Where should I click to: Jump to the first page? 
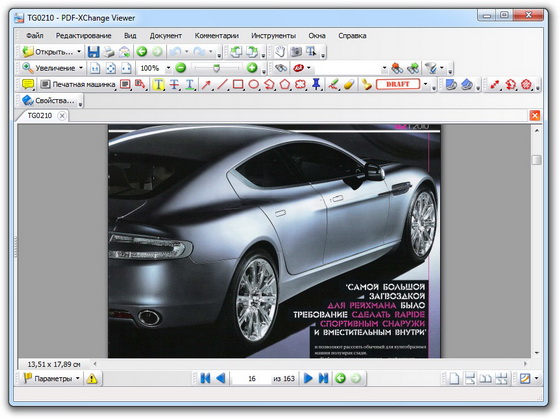click(205, 378)
